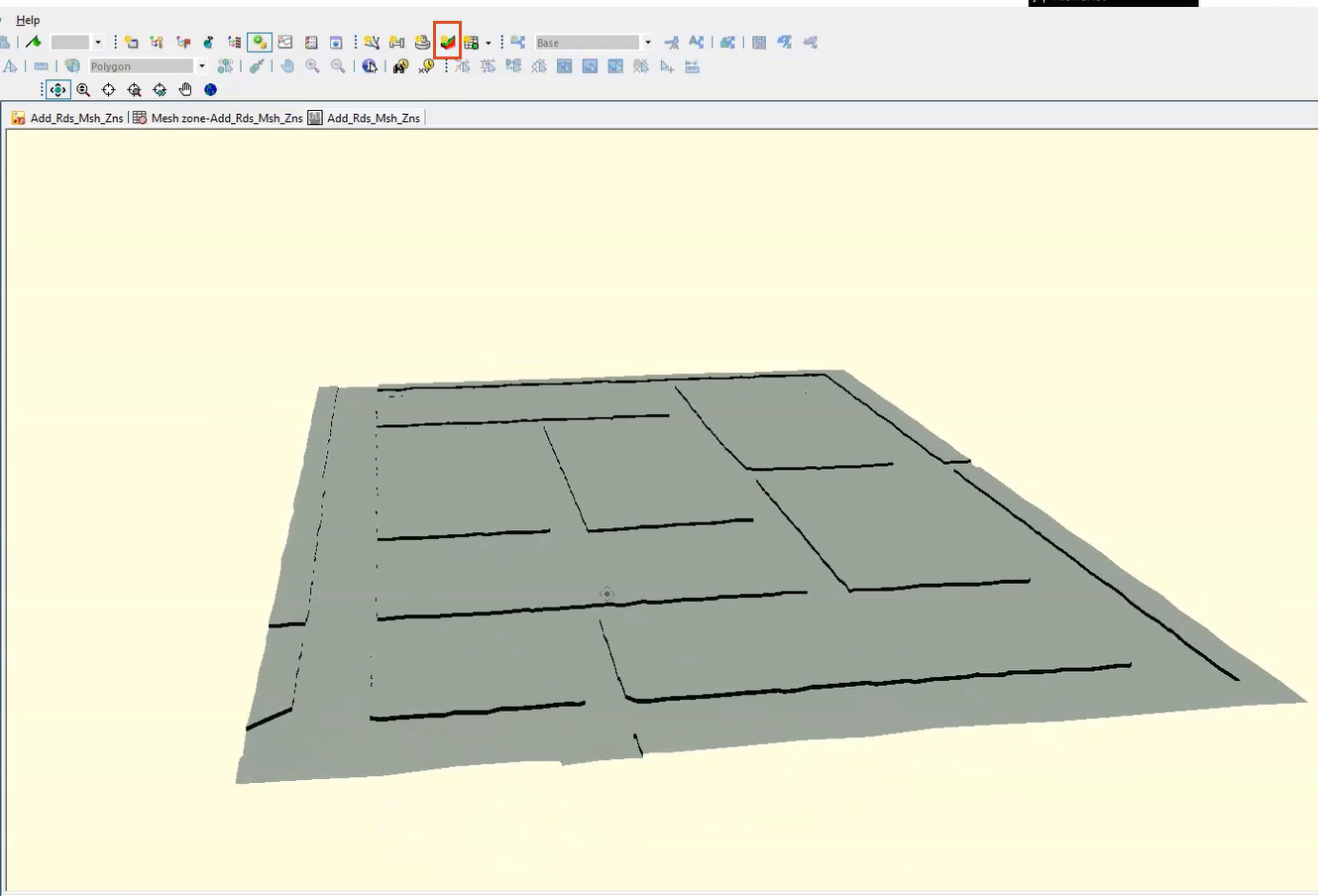1318x896 pixels.
Task: Toggle the highlighted green gears icon
Action: coord(260,42)
